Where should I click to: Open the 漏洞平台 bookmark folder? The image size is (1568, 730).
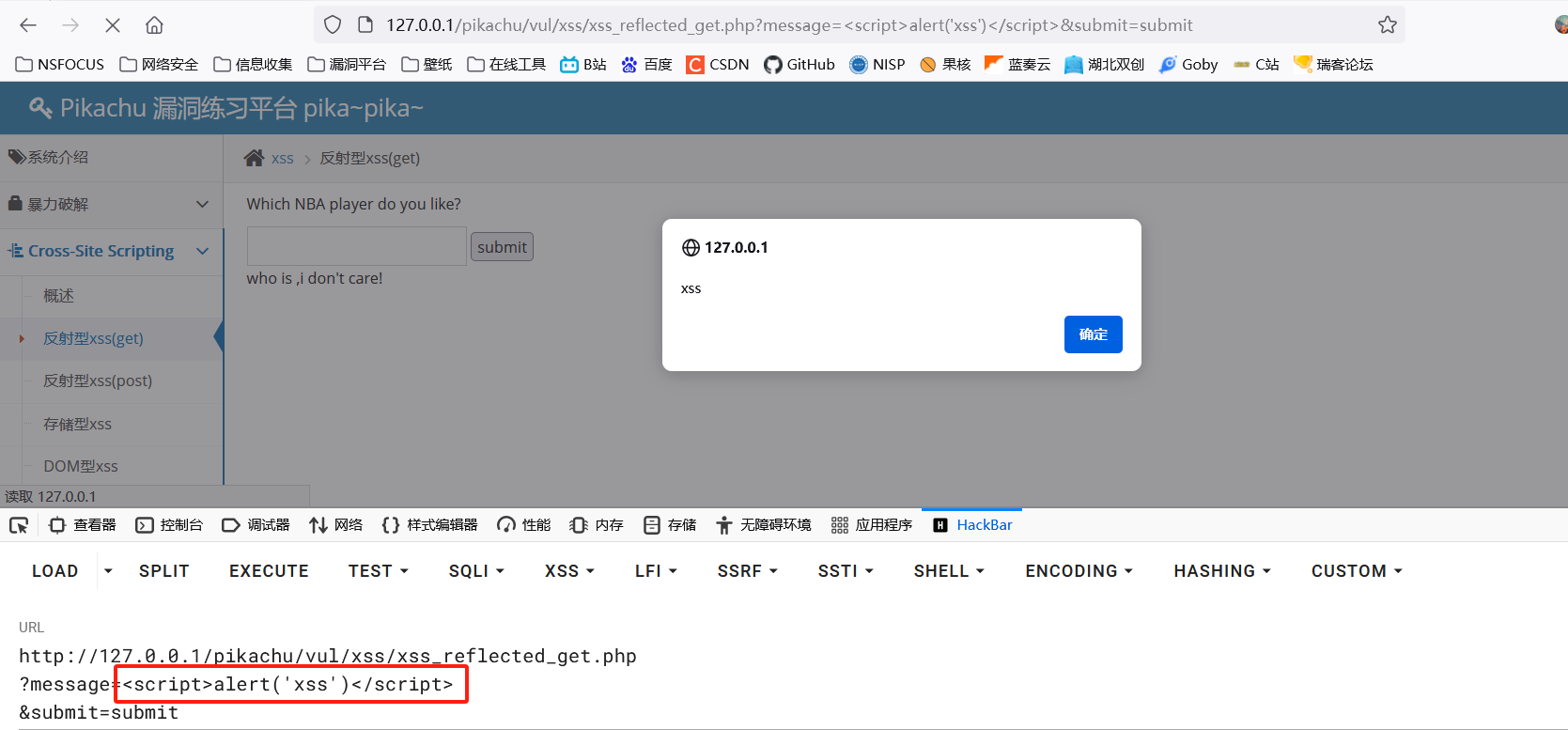(x=347, y=64)
